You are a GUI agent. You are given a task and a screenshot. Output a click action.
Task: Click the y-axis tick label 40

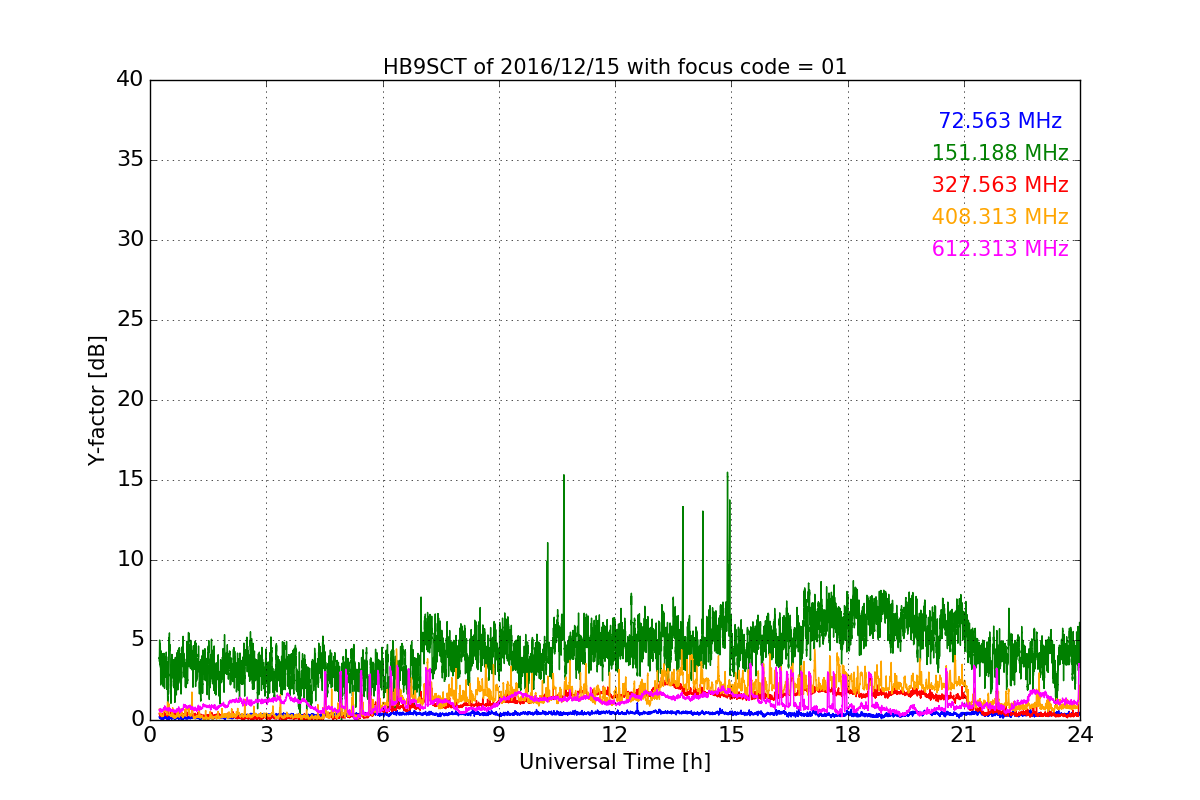pos(130,79)
